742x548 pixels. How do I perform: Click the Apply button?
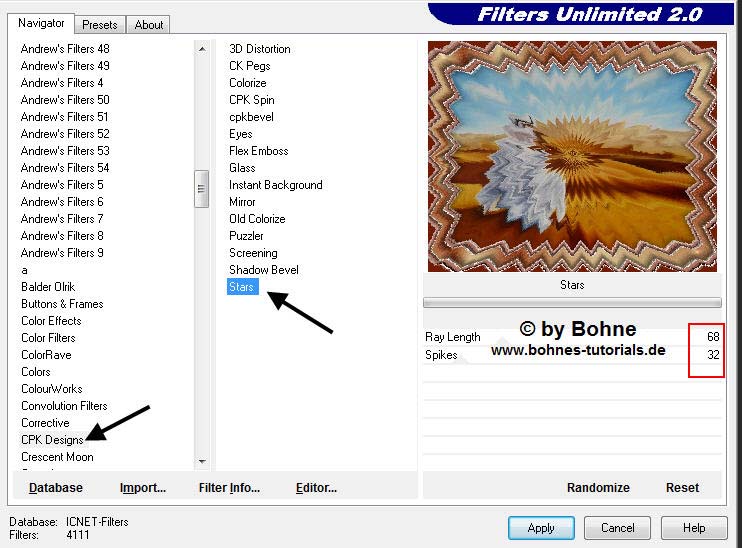point(540,527)
